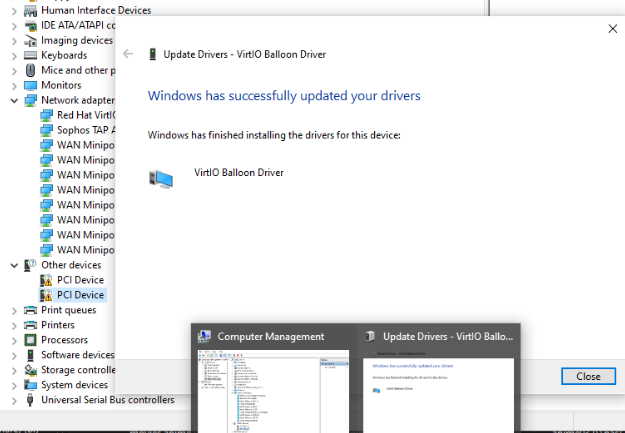Expand IDE ATA/ATAPI controllers node

pos(14,26)
